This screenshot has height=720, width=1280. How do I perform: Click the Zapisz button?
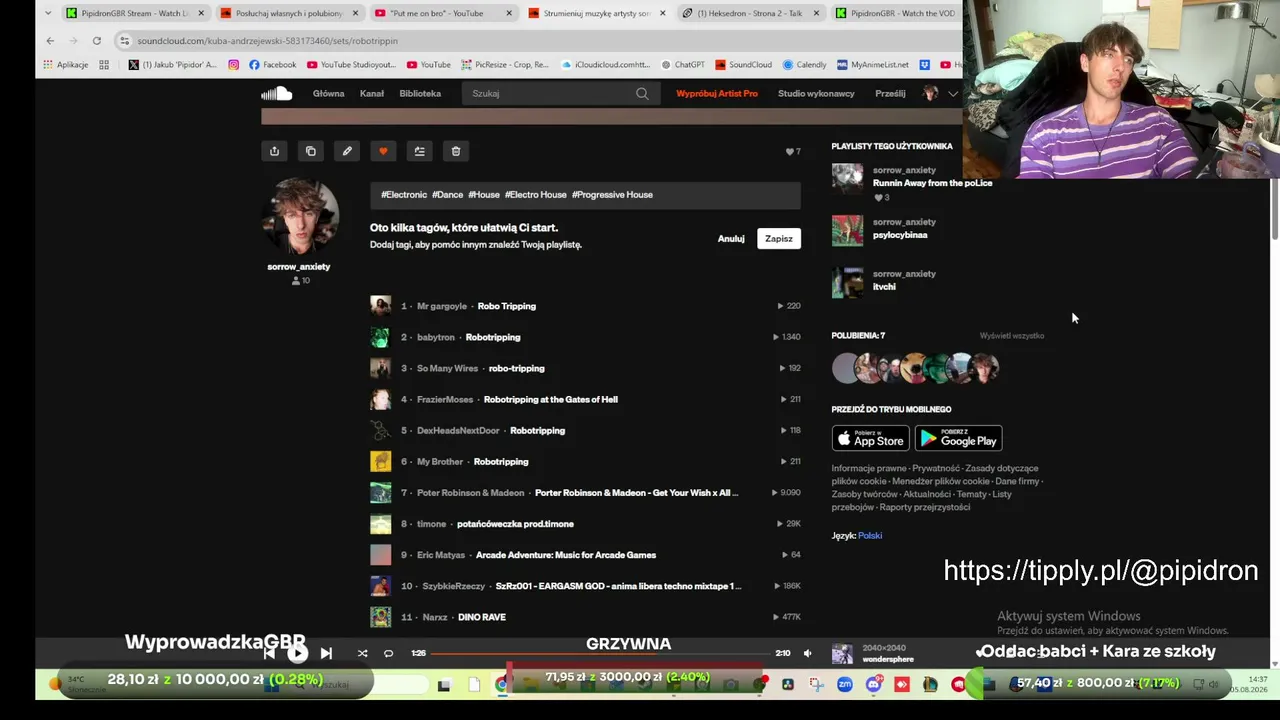pos(778,239)
